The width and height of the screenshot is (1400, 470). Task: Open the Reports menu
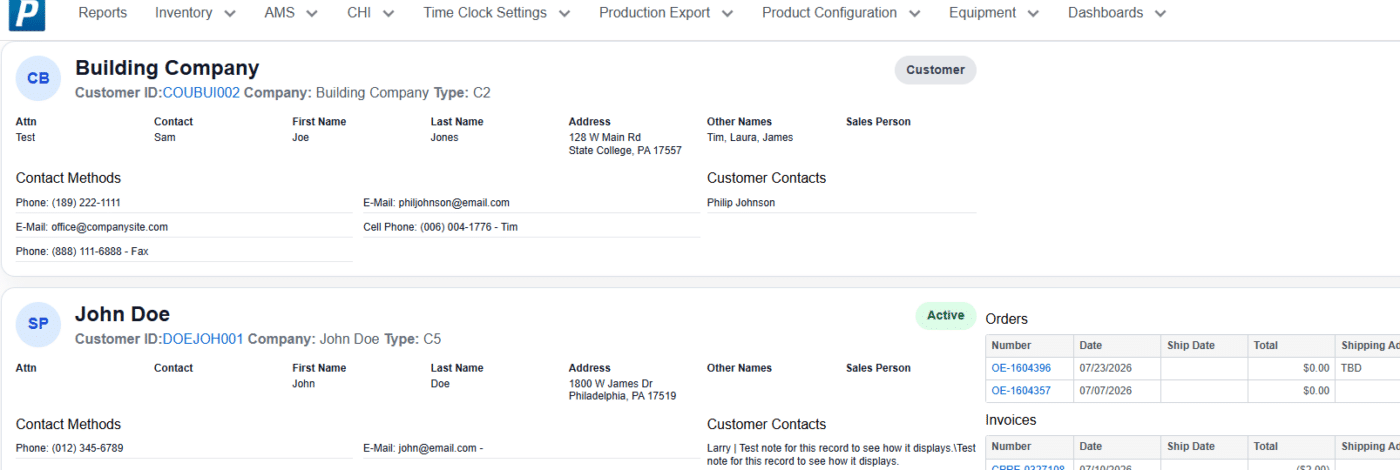point(103,13)
